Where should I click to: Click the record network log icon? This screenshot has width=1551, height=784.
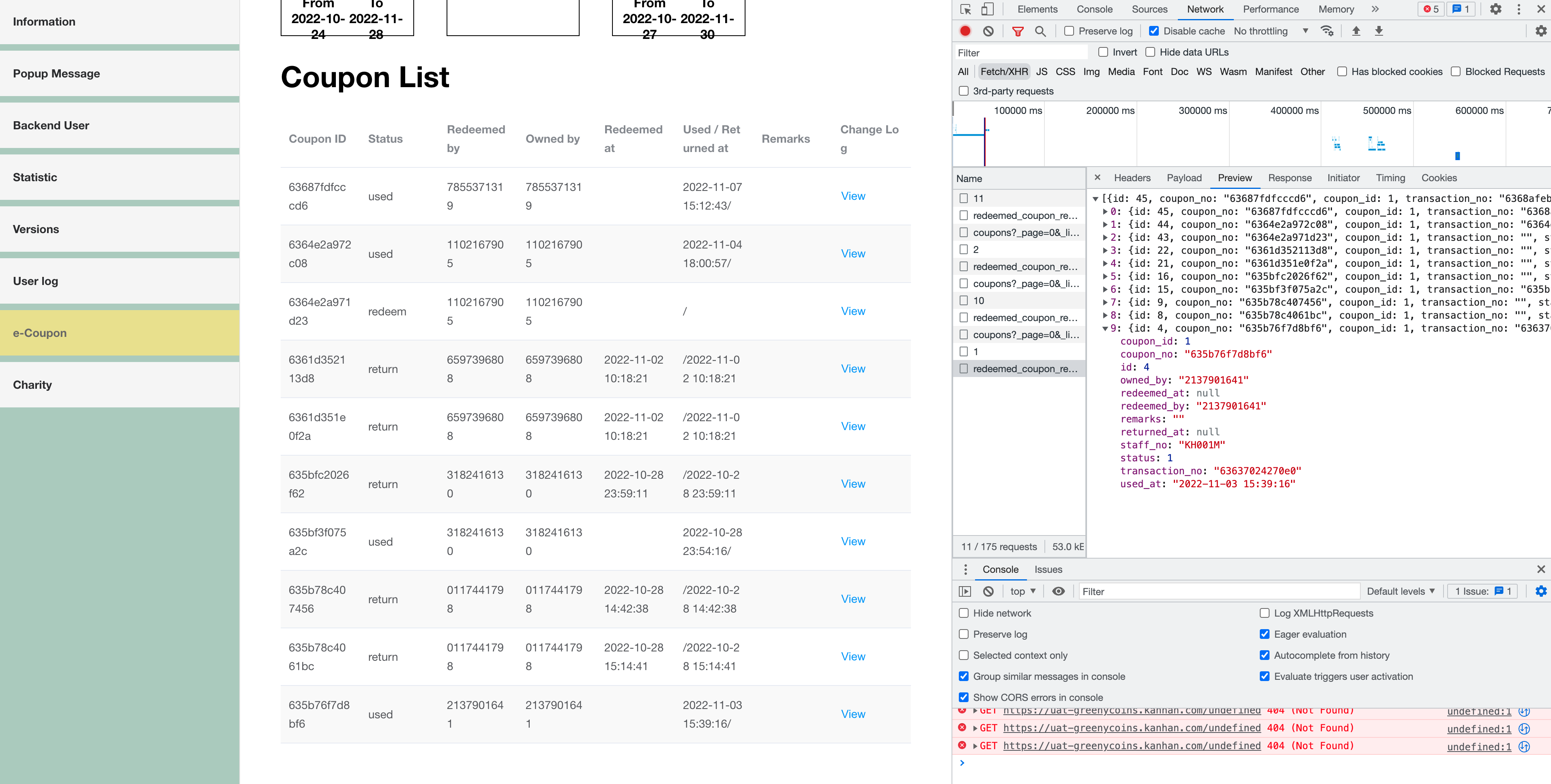pyautogui.click(x=965, y=31)
